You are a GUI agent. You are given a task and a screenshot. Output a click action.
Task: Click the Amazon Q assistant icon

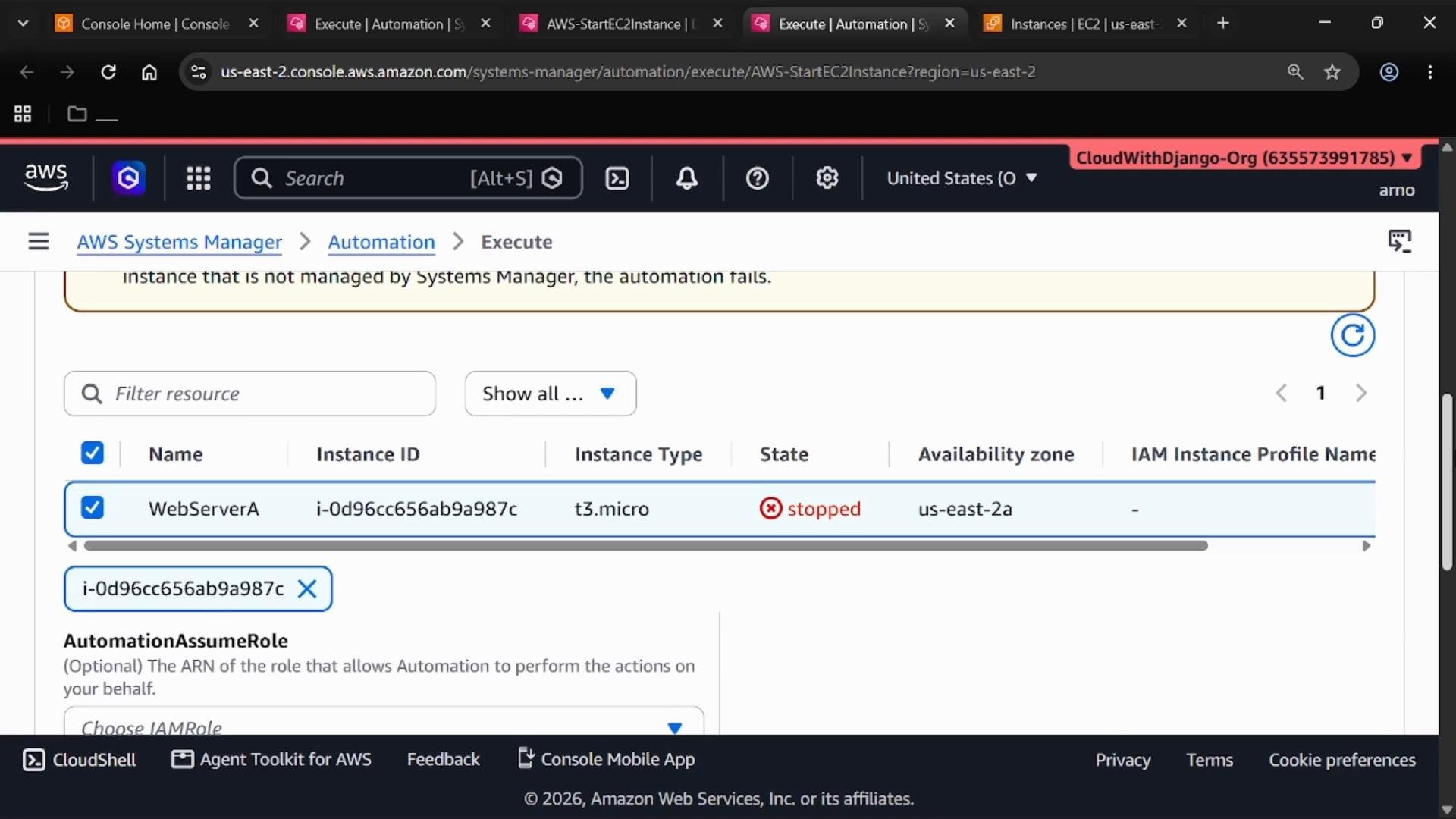coord(128,178)
